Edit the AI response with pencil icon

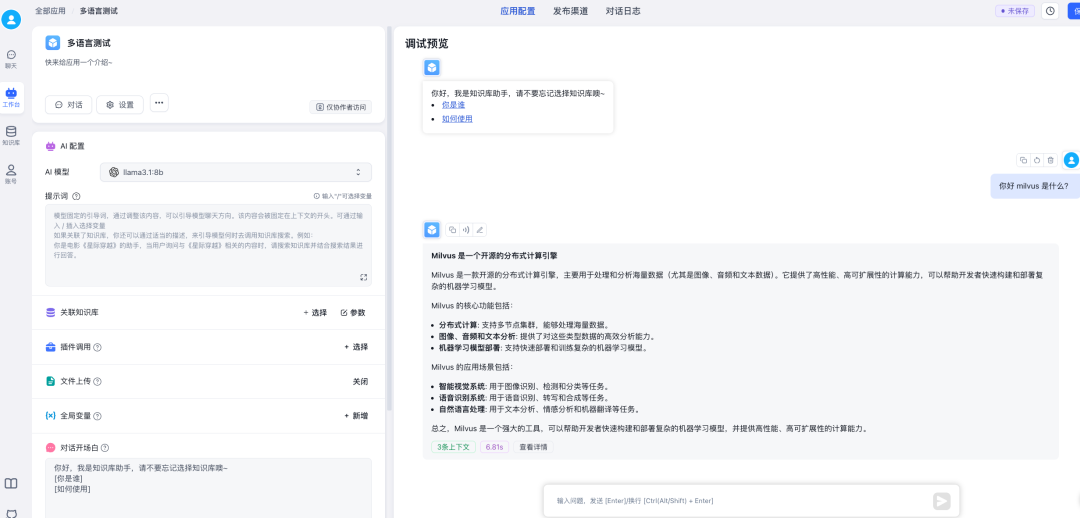click(480, 230)
